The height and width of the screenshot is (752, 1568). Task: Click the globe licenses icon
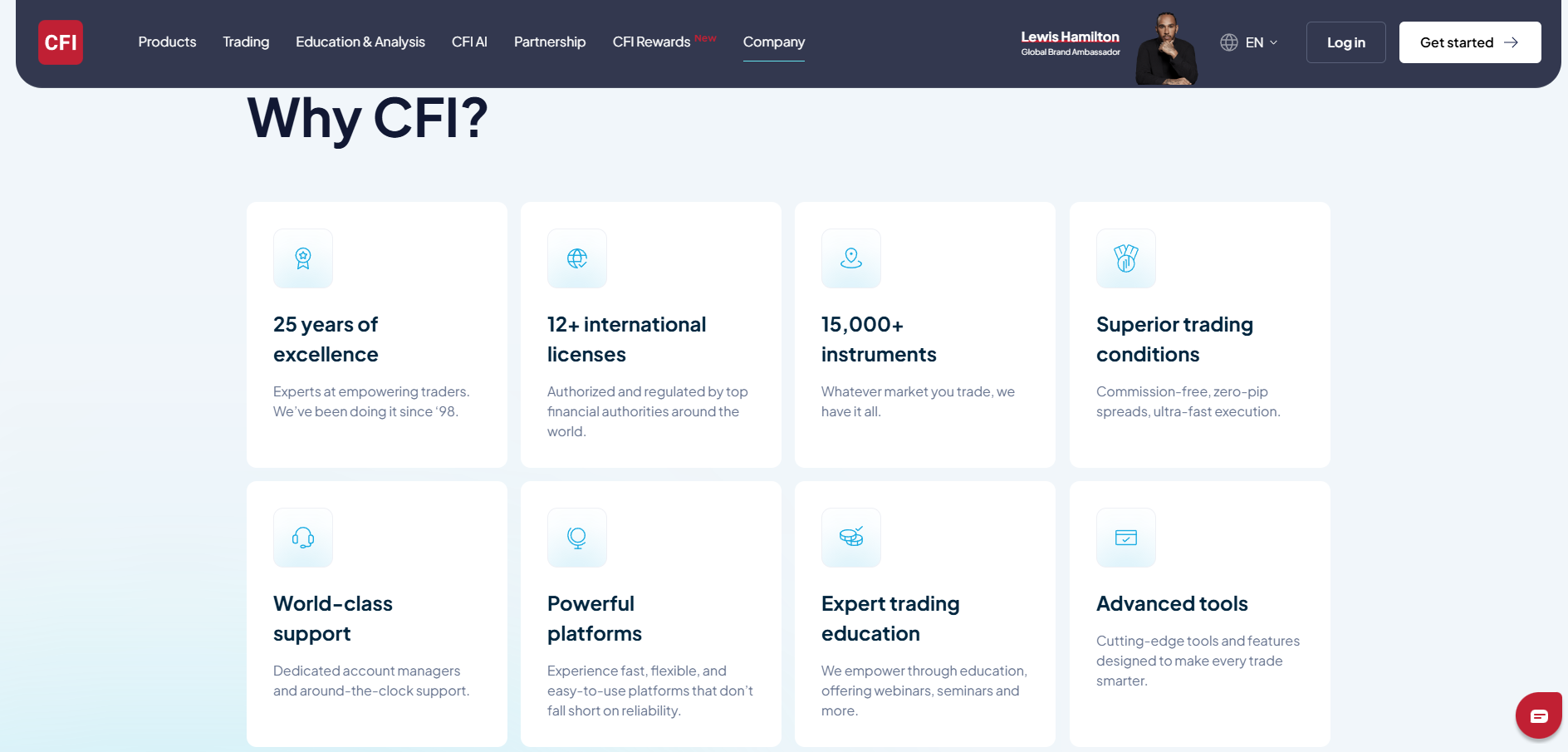coord(577,258)
